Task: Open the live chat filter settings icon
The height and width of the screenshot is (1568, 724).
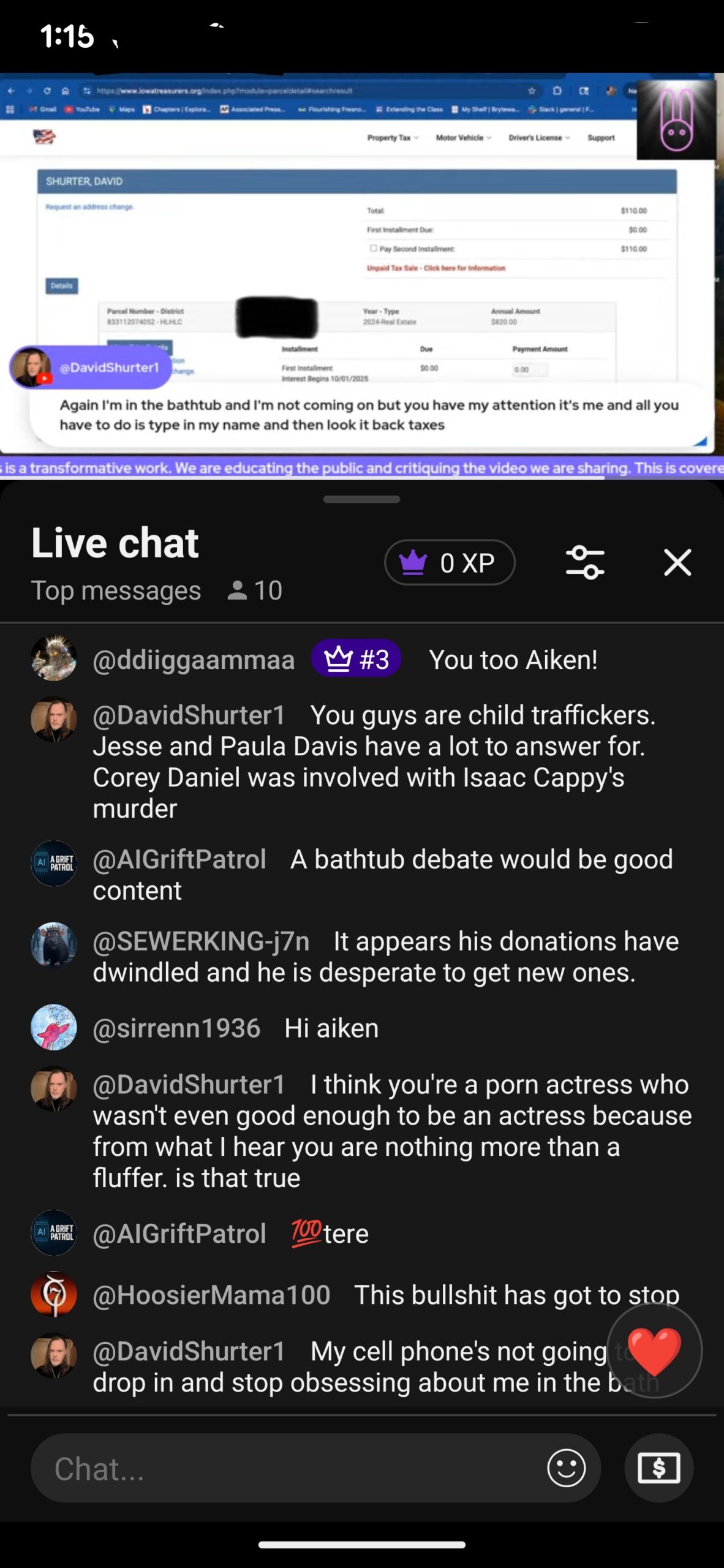Action: pos(585,562)
